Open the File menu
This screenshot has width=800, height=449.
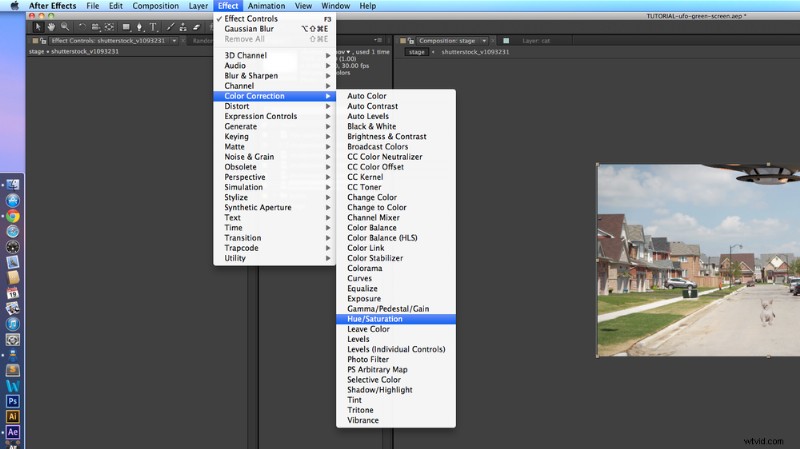coord(92,6)
